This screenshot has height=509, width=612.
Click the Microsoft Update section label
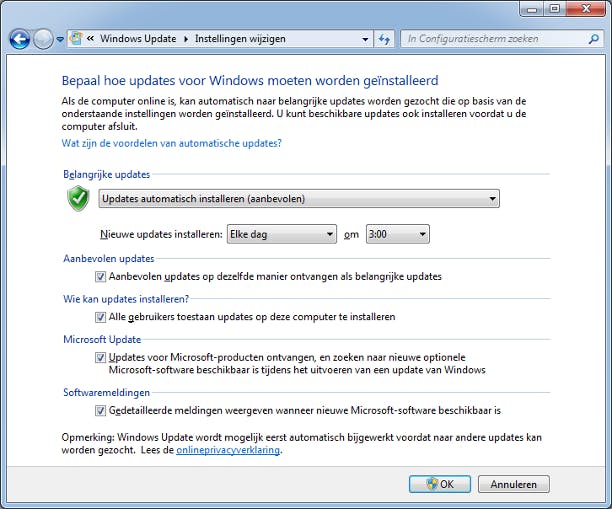tap(102, 340)
